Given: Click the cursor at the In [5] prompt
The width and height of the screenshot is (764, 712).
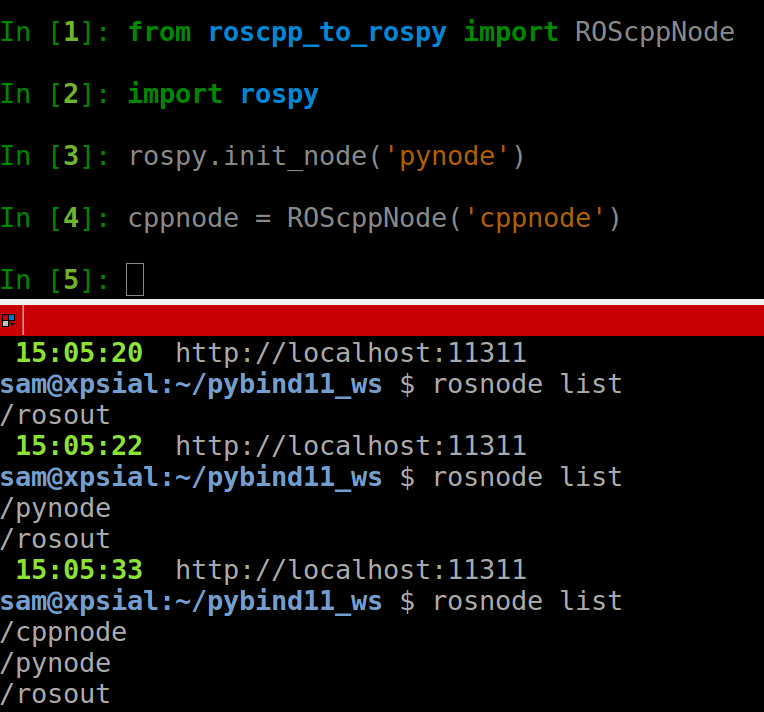Looking at the screenshot, I should pyautogui.click(x=135, y=280).
